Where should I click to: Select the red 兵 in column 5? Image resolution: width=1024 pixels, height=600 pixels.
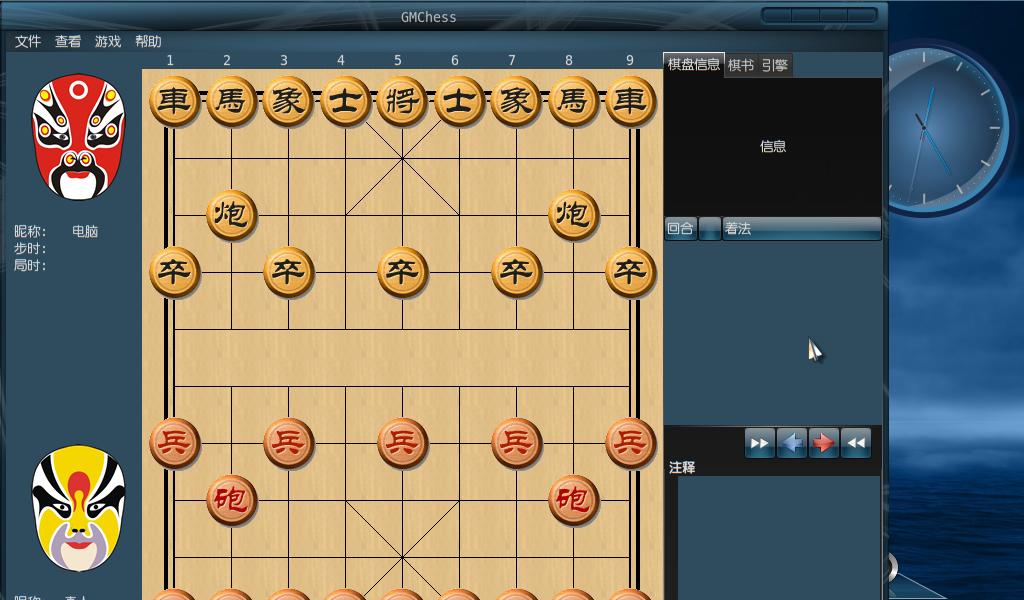(x=402, y=443)
